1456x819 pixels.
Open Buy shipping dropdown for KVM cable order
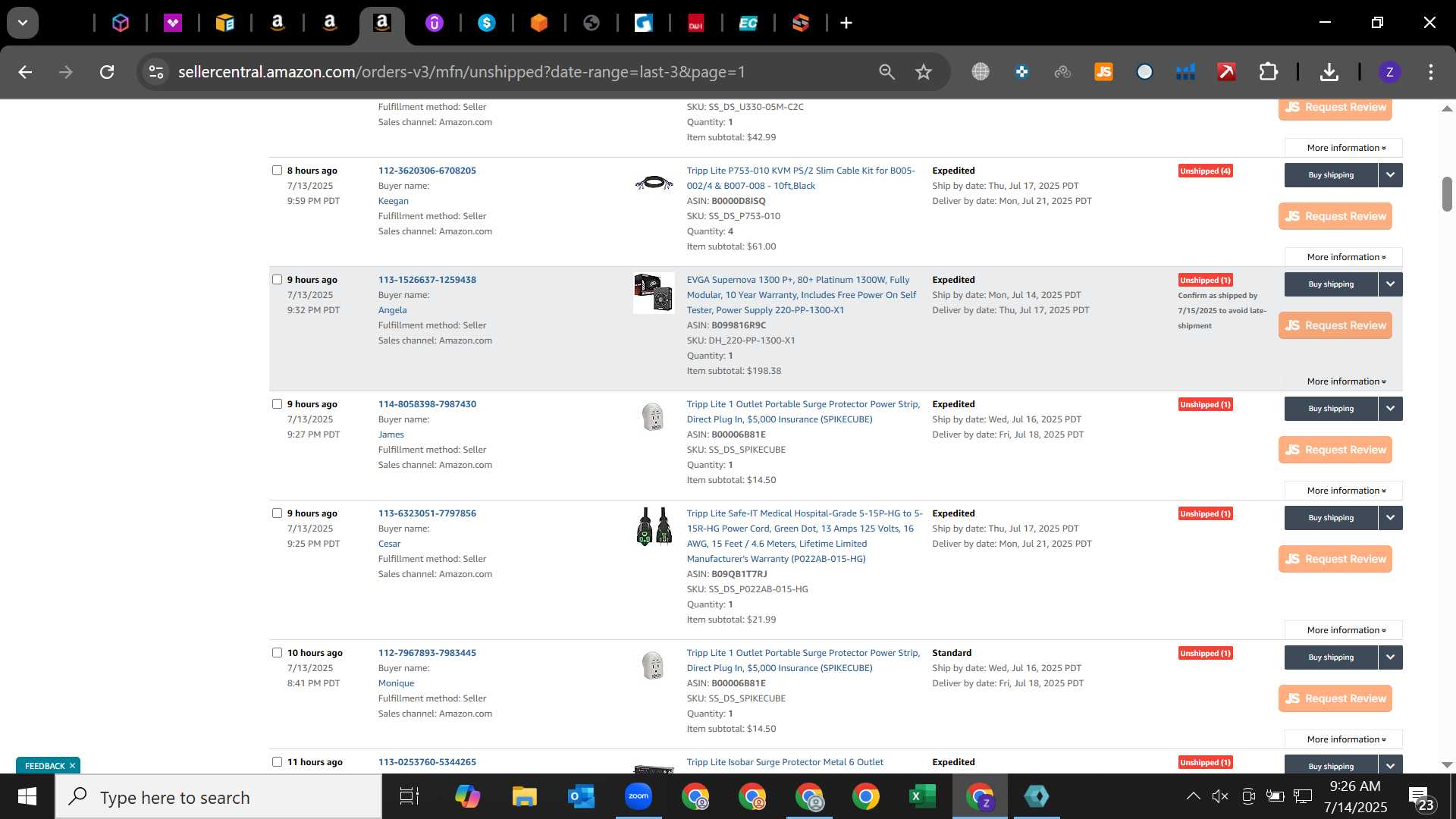coord(1390,175)
